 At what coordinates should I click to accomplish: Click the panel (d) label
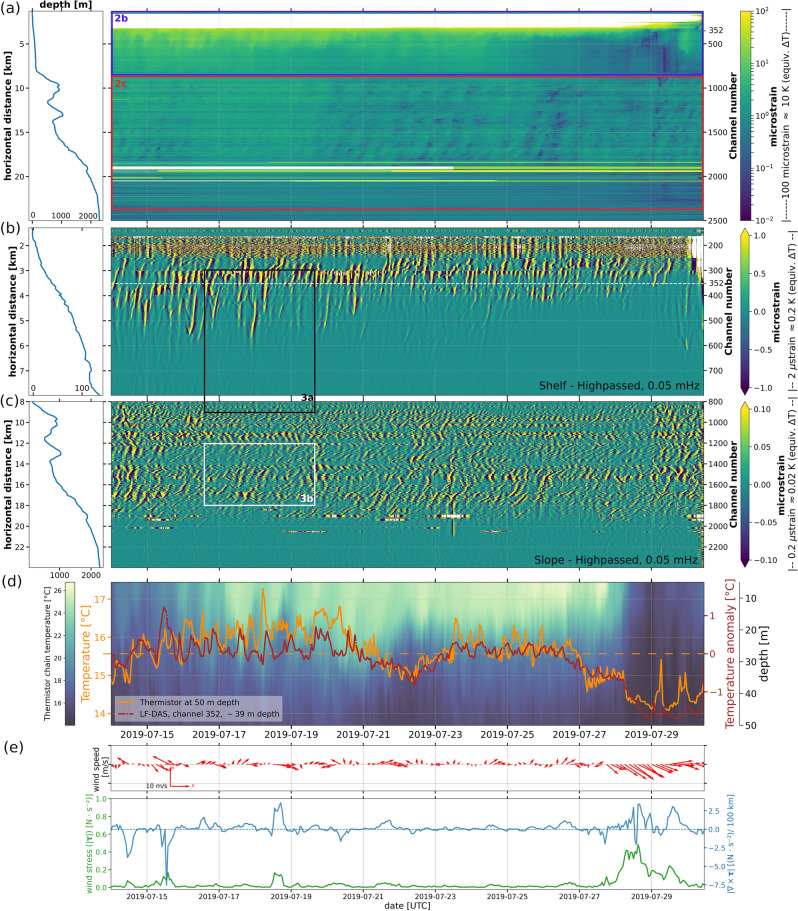[x=12, y=580]
